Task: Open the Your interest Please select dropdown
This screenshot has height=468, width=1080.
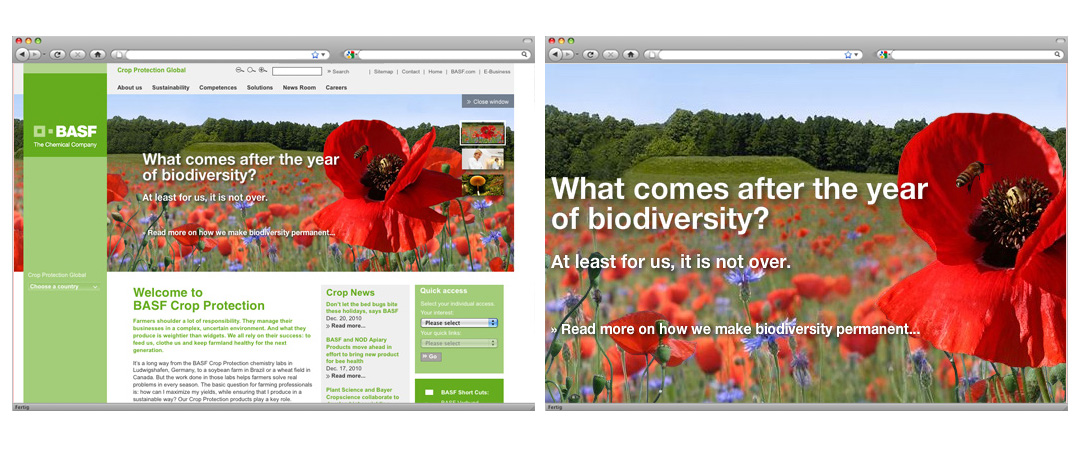Action: tap(459, 323)
